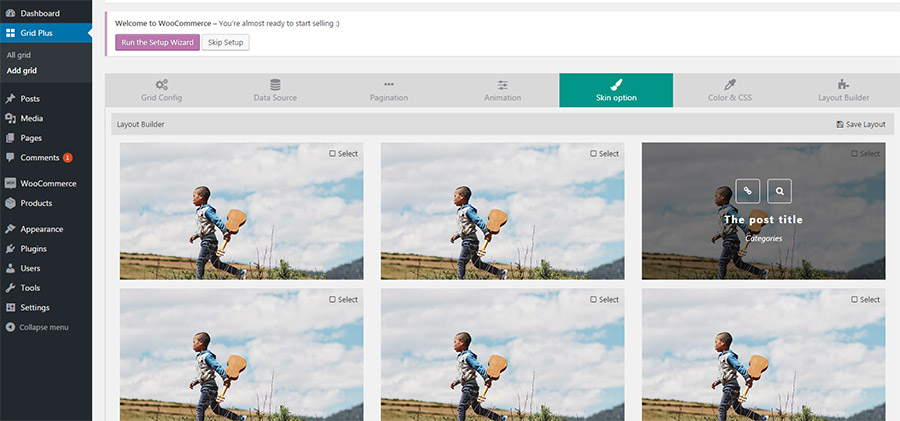Click the Posts pushpin icon
The height and width of the screenshot is (421, 900).
click(10, 99)
